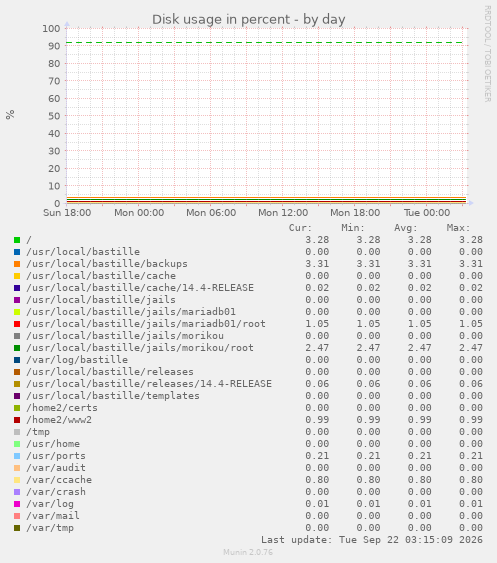The width and height of the screenshot is (497, 563).
Task: Click the magenta swatch for /var/log
Action: pos(17,504)
